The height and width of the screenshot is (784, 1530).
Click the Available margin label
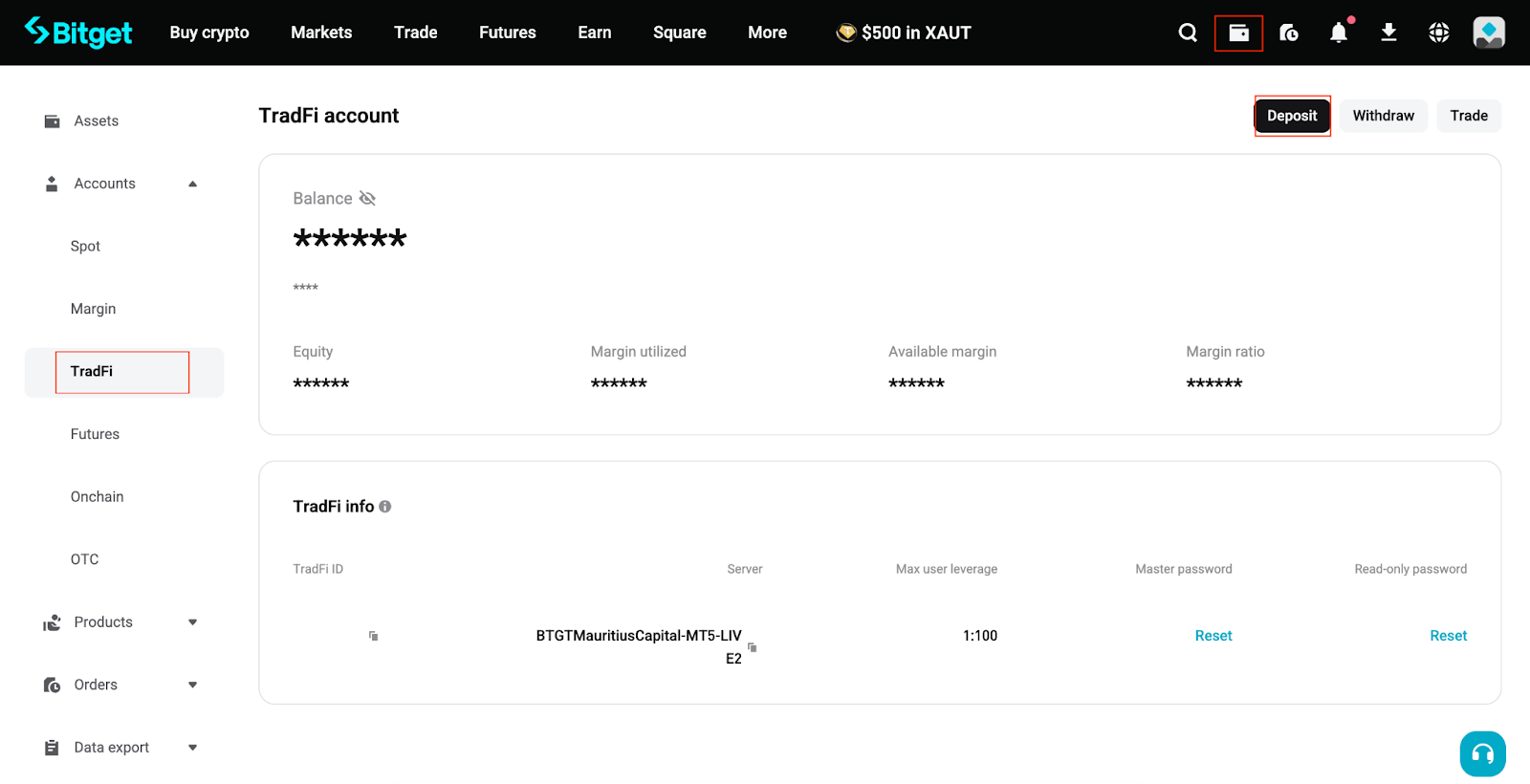pyautogui.click(x=943, y=352)
